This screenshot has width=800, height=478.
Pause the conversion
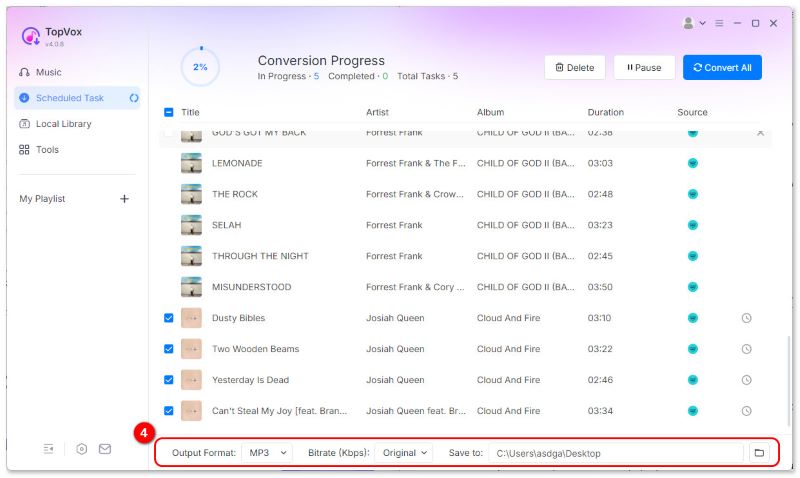pyautogui.click(x=644, y=67)
